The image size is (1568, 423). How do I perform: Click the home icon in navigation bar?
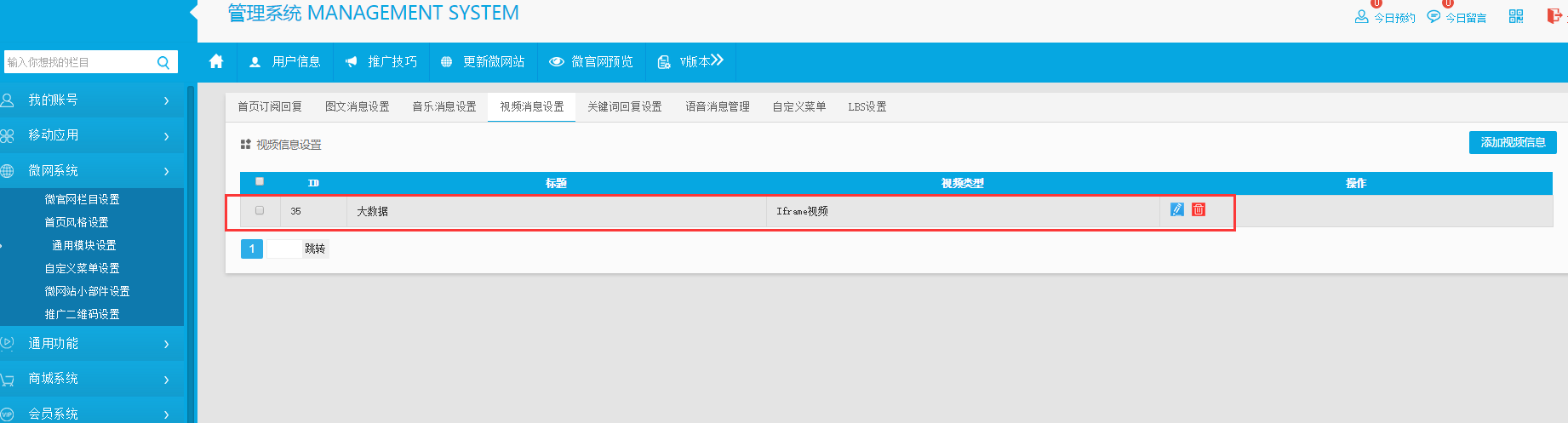[216, 61]
